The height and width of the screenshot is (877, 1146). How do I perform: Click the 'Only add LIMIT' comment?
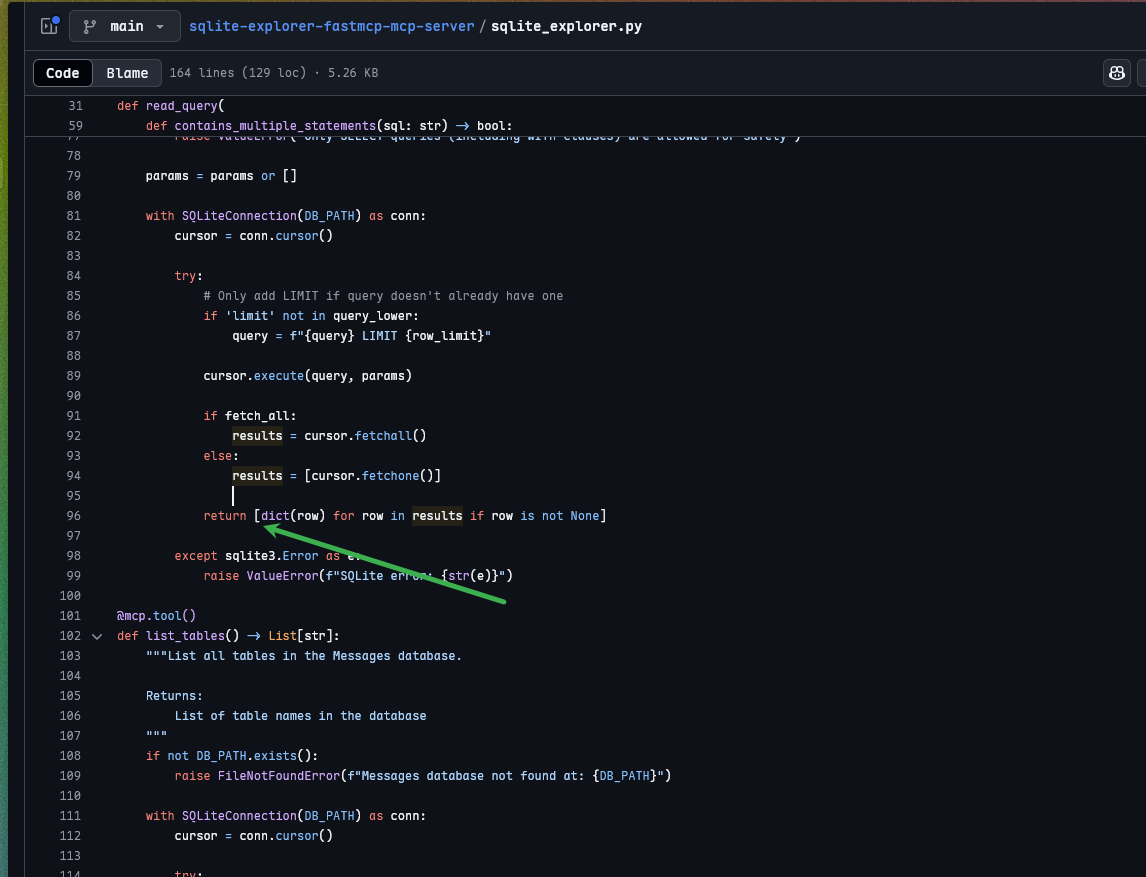click(383, 296)
